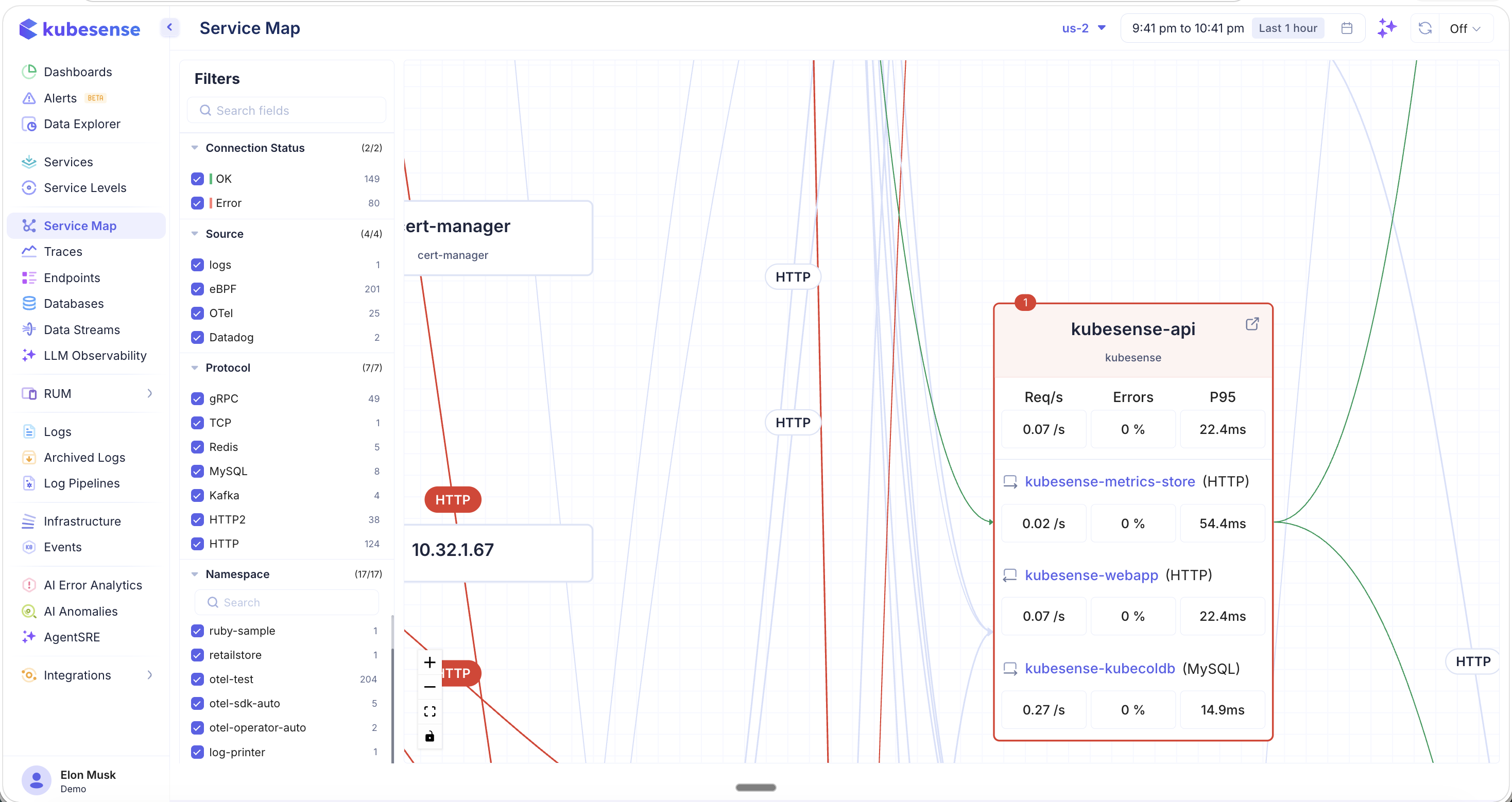Click the zoom in plus icon
This screenshot has height=802, width=1512.
pyautogui.click(x=429, y=662)
